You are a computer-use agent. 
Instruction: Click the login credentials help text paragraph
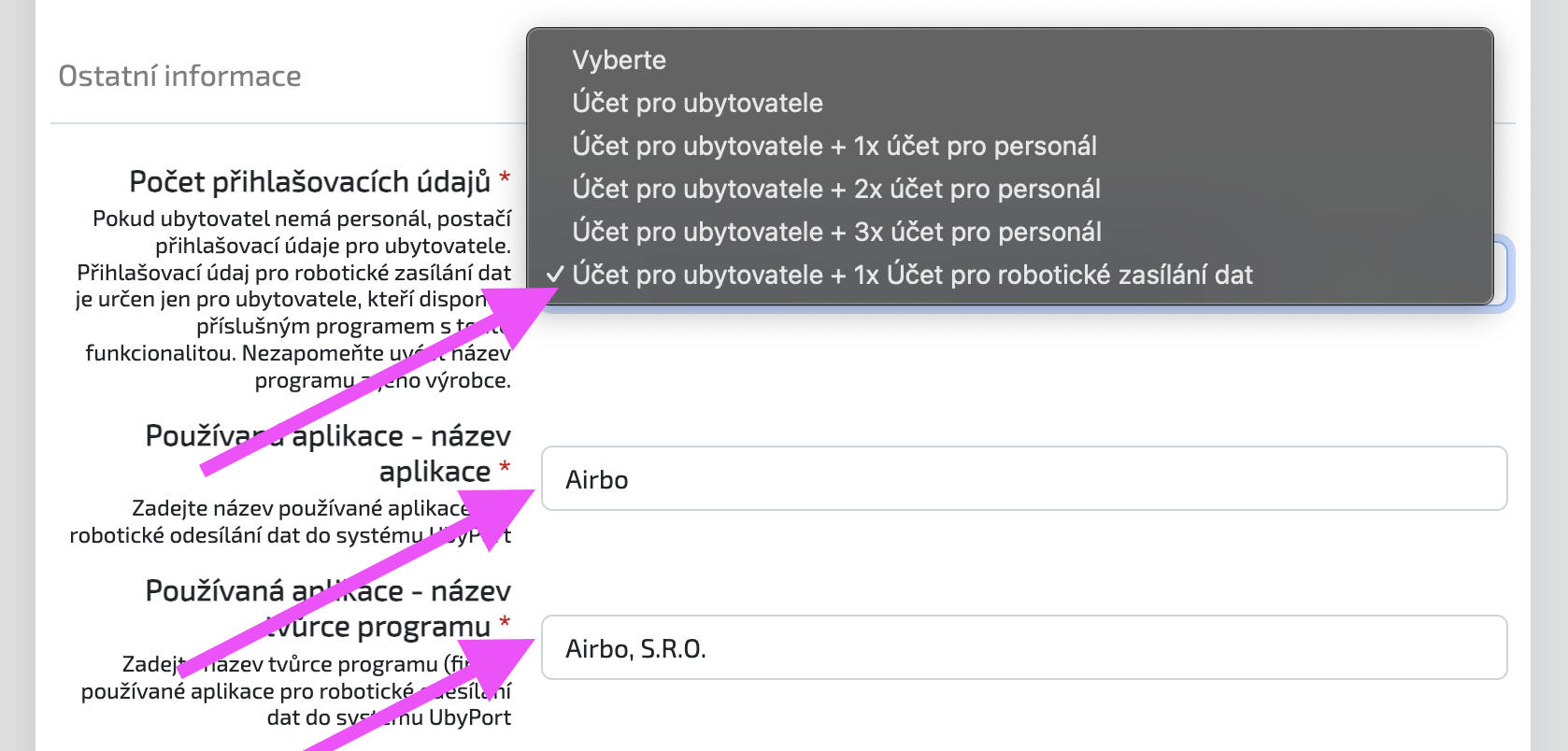click(293, 299)
